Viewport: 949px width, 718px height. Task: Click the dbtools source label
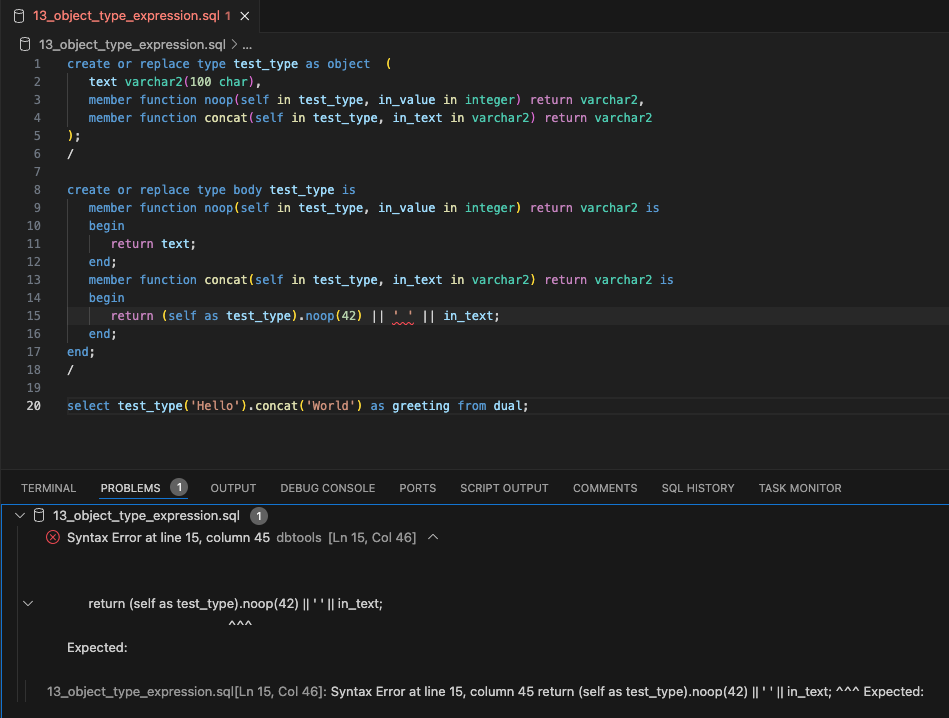coord(298,537)
